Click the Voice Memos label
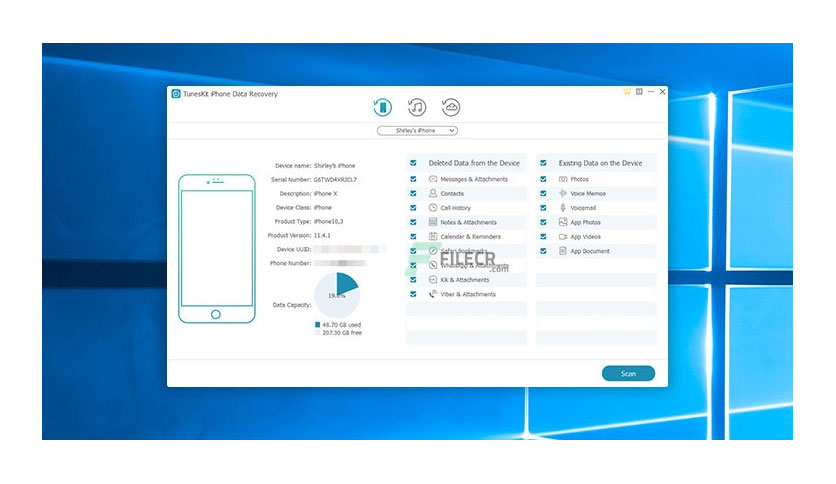This screenshot has height=484, width=836. (x=588, y=193)
